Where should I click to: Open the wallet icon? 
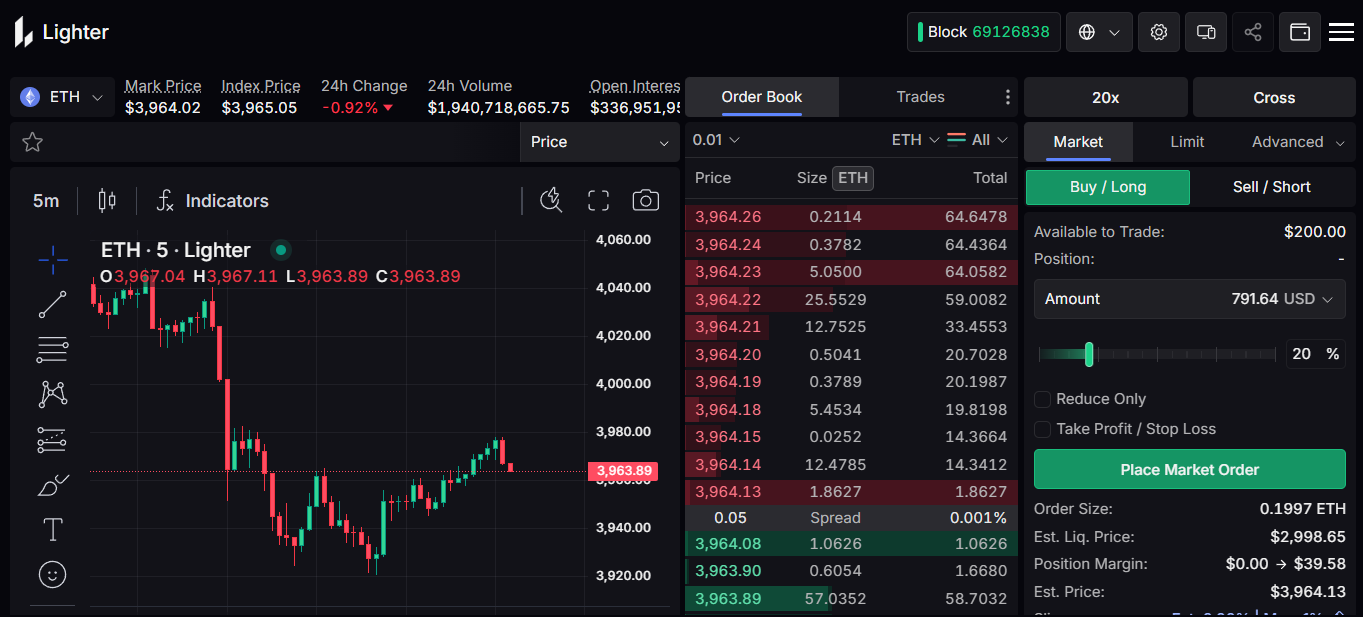[x=1300, y=32]
